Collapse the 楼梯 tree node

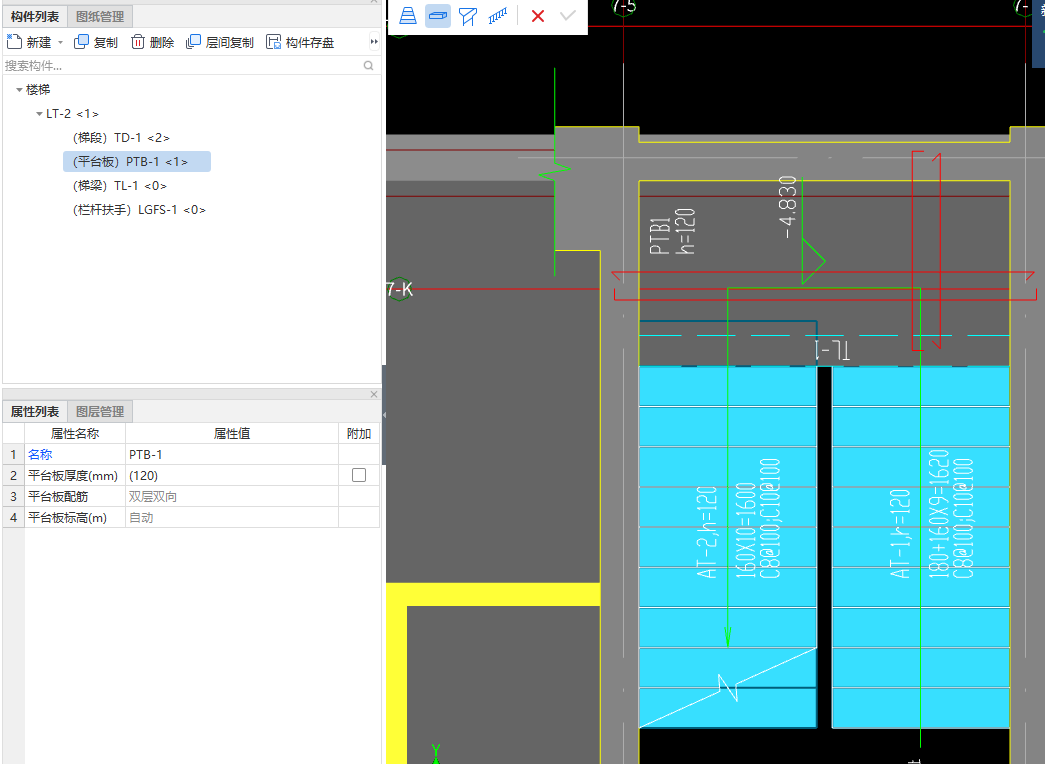coord(19,89)
